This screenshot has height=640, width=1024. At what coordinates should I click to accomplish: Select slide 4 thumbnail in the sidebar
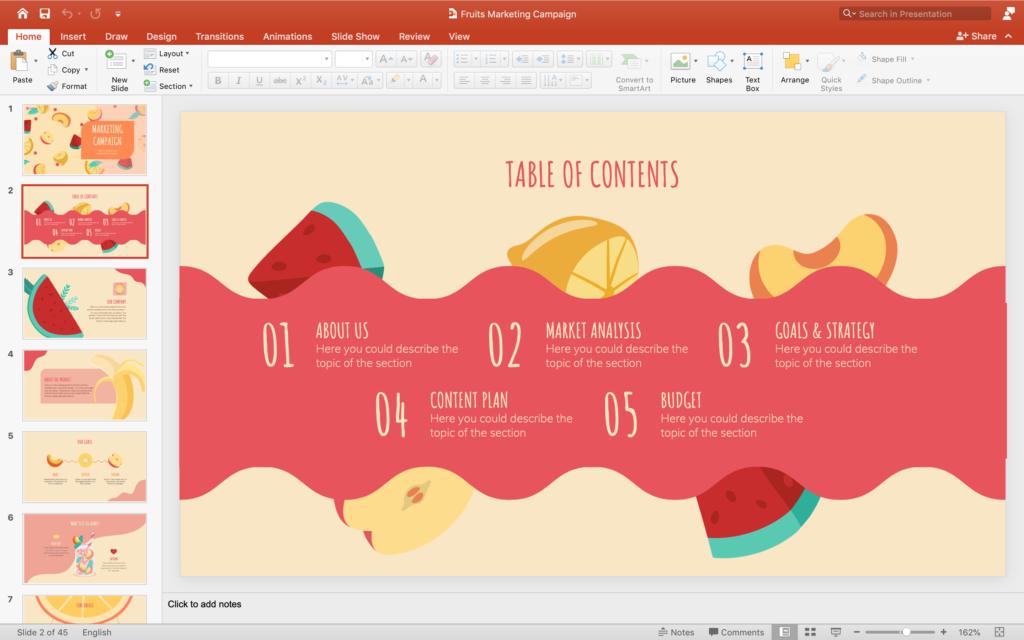coord(85,384)
